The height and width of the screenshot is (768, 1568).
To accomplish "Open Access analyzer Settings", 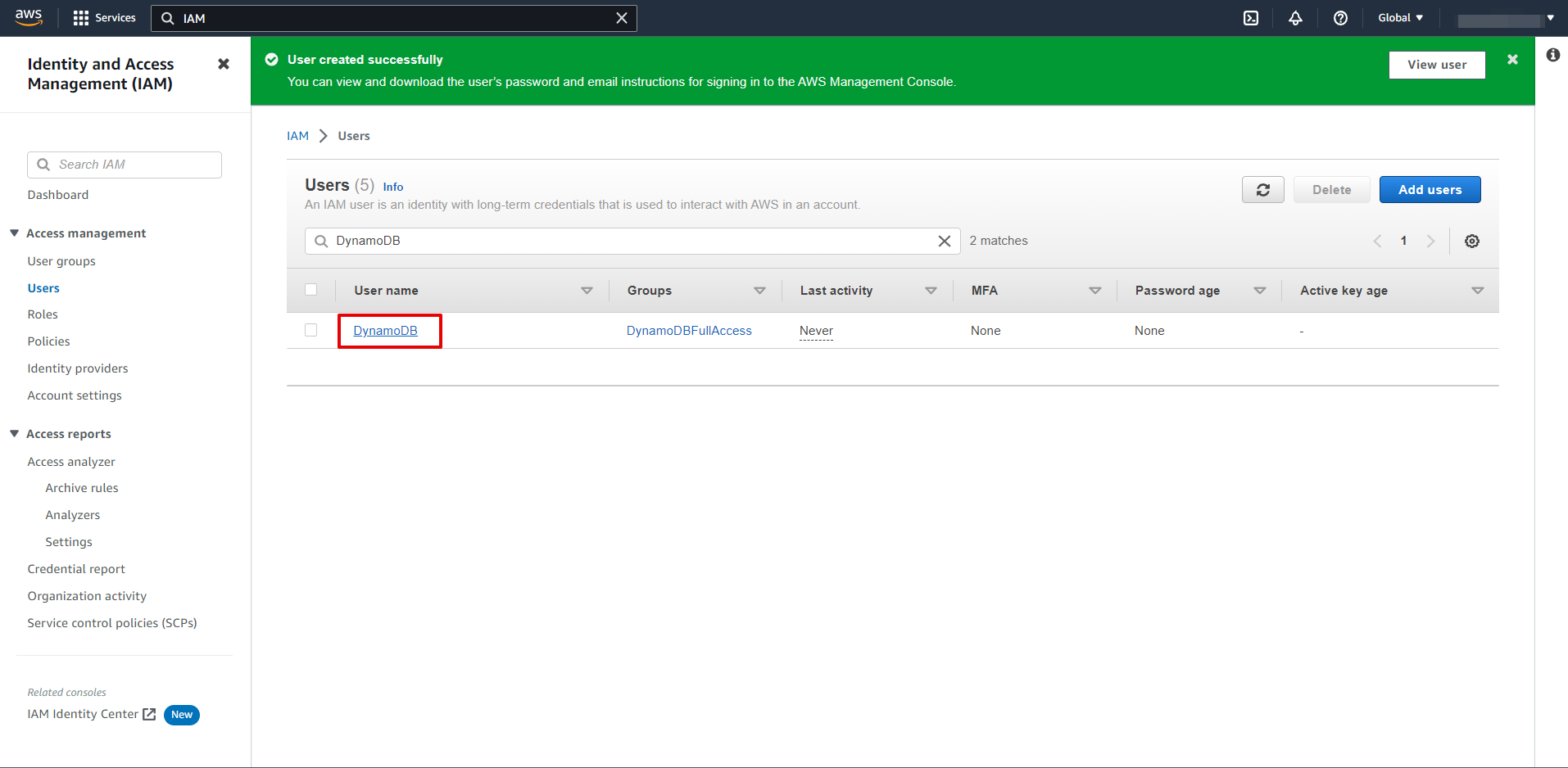I will coord(69,542).
